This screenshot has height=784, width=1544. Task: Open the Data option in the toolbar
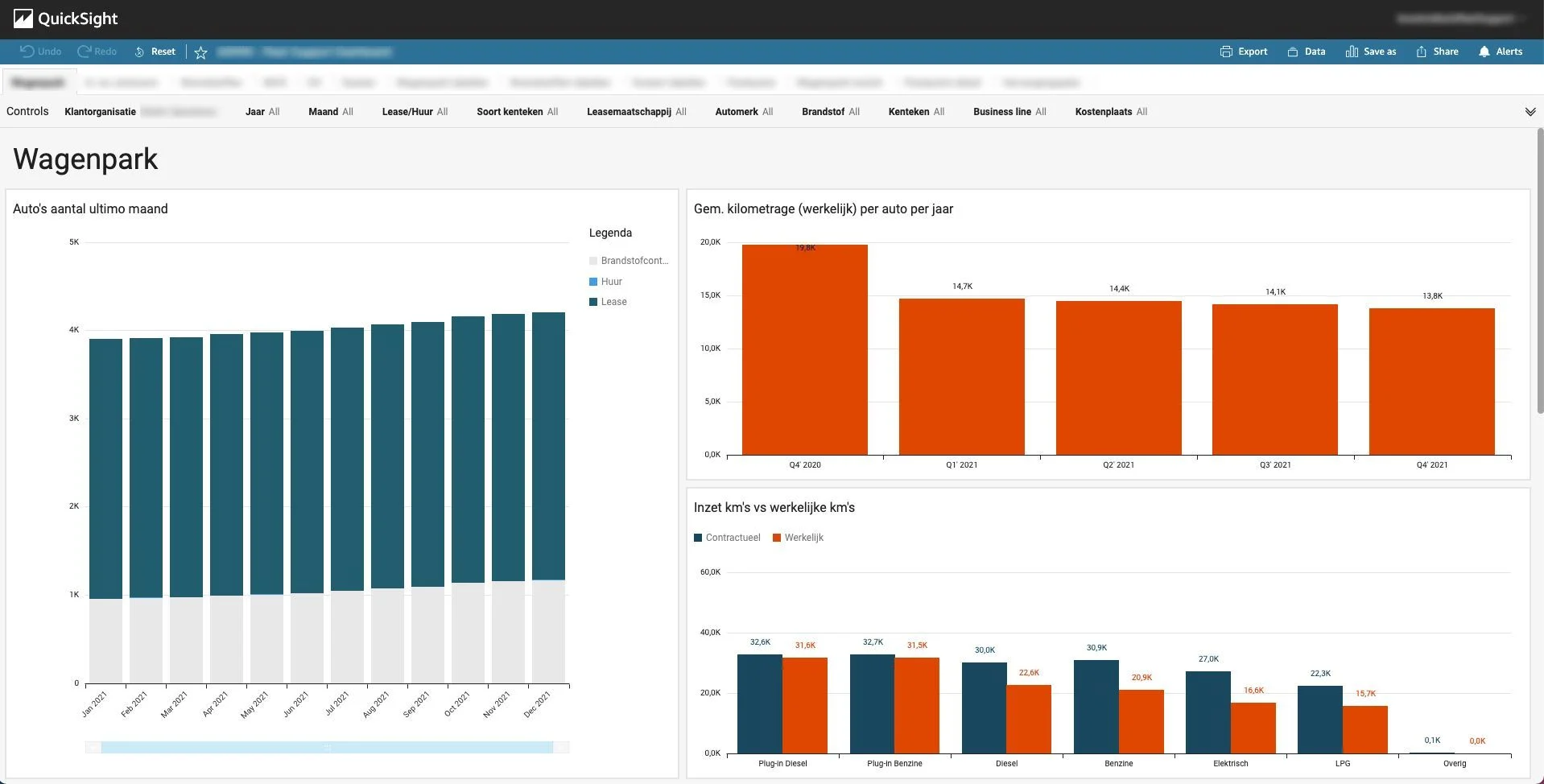[x=1306, y=52]
